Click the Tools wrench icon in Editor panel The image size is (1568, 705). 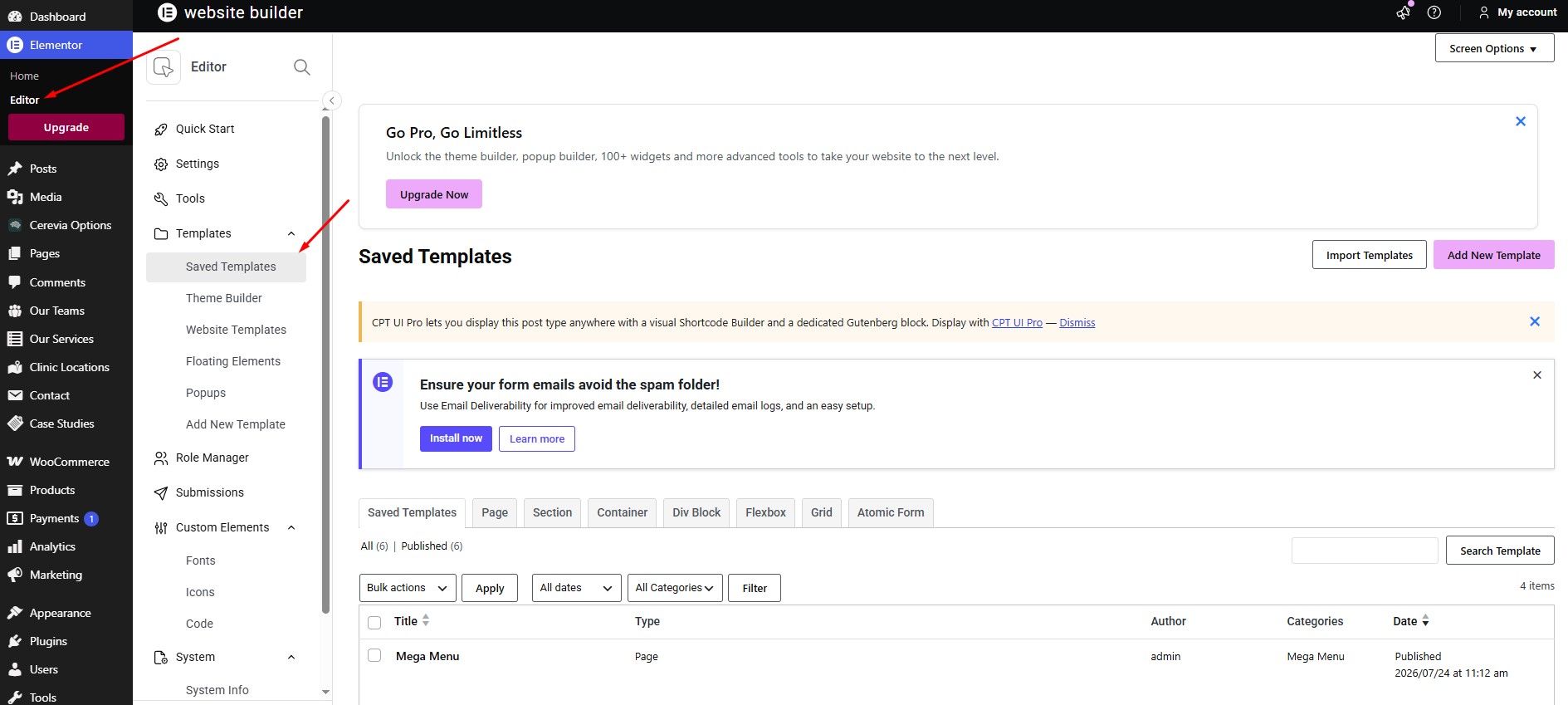(x=161, y=199)
